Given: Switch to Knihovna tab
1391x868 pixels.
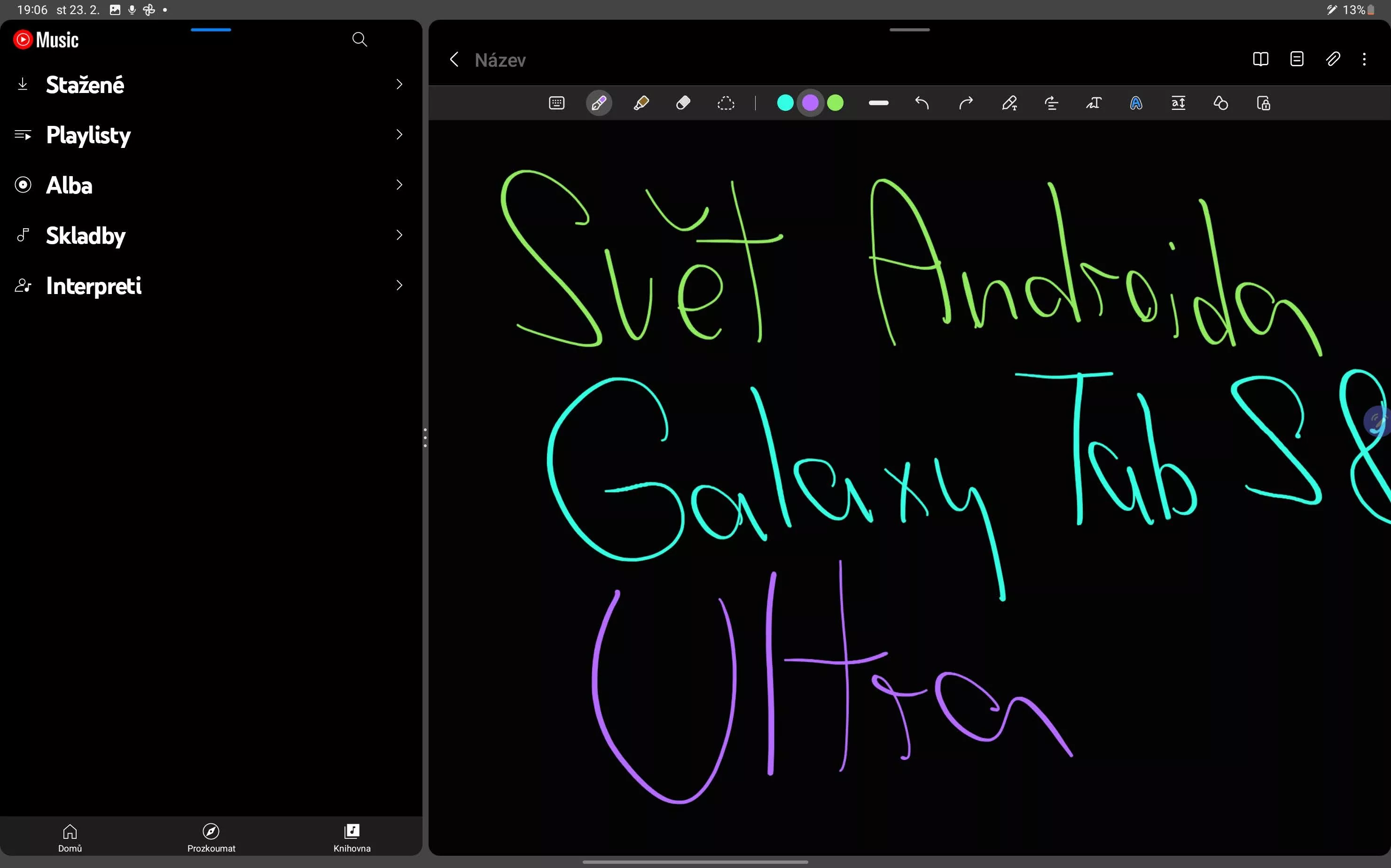Looking at the screenshot, I should (352, 837).
